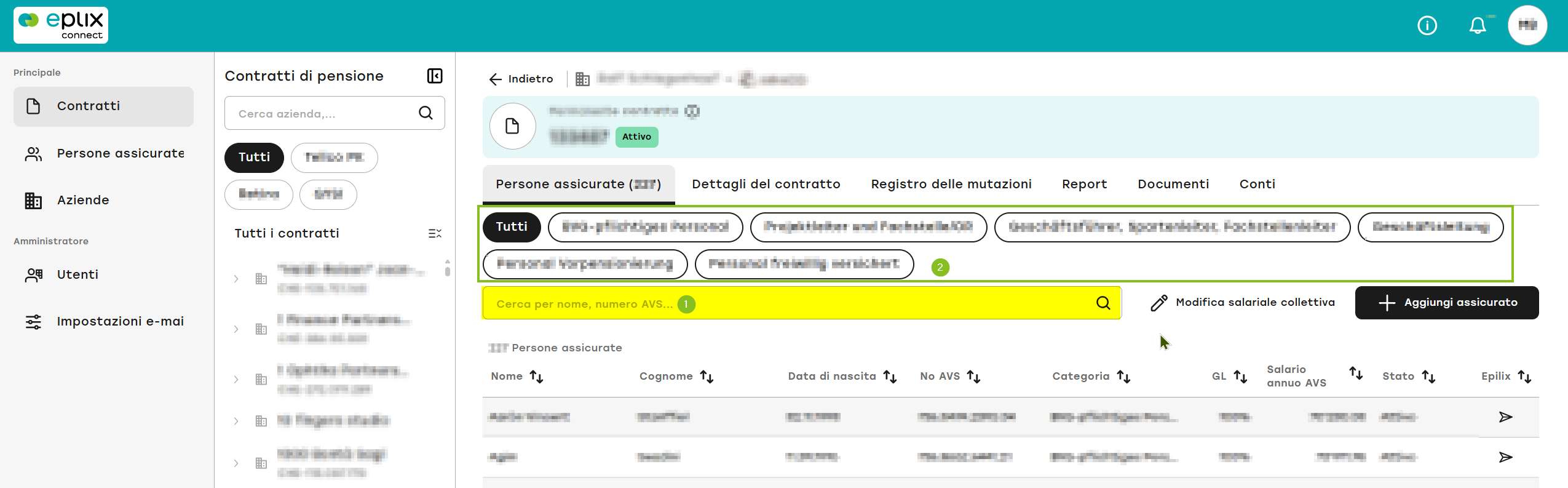This screenshot has width=1568, height=488.
Task: Expand fourth contract in list
Action: tap(236, 421)
